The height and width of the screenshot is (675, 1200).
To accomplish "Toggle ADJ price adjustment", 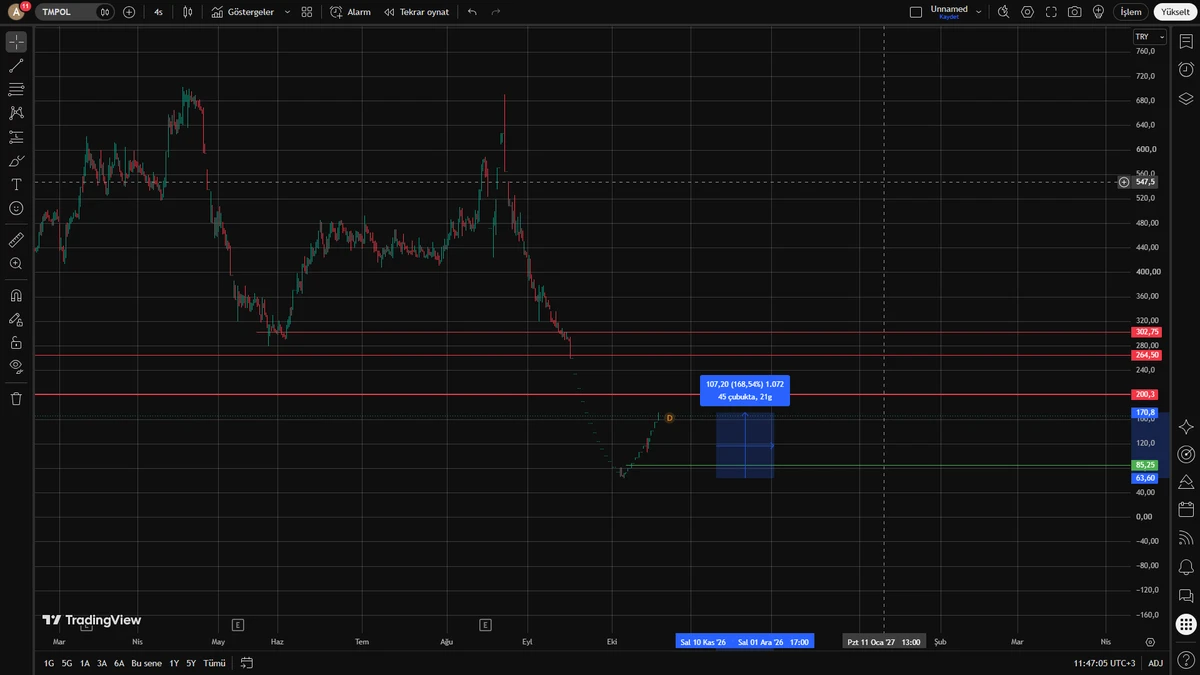I will [x=1155, y=663].
